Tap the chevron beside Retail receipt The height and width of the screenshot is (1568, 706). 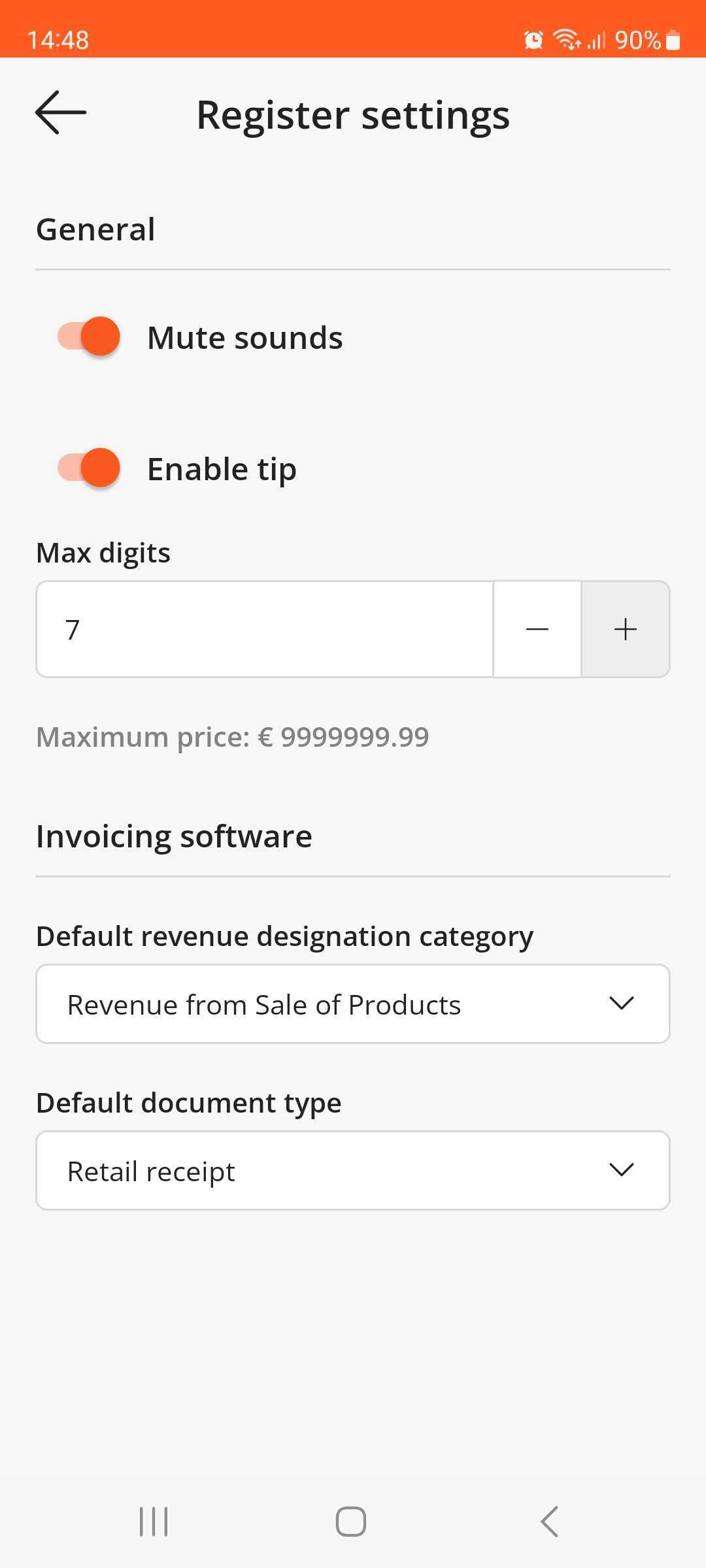pyautogui.click(x=621, y=1170)
